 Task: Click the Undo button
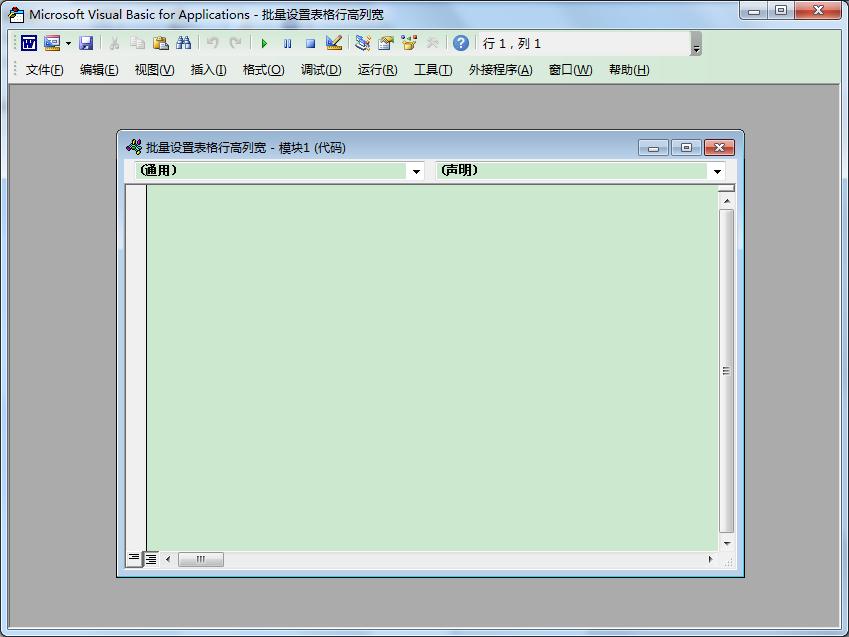[211, 43]
